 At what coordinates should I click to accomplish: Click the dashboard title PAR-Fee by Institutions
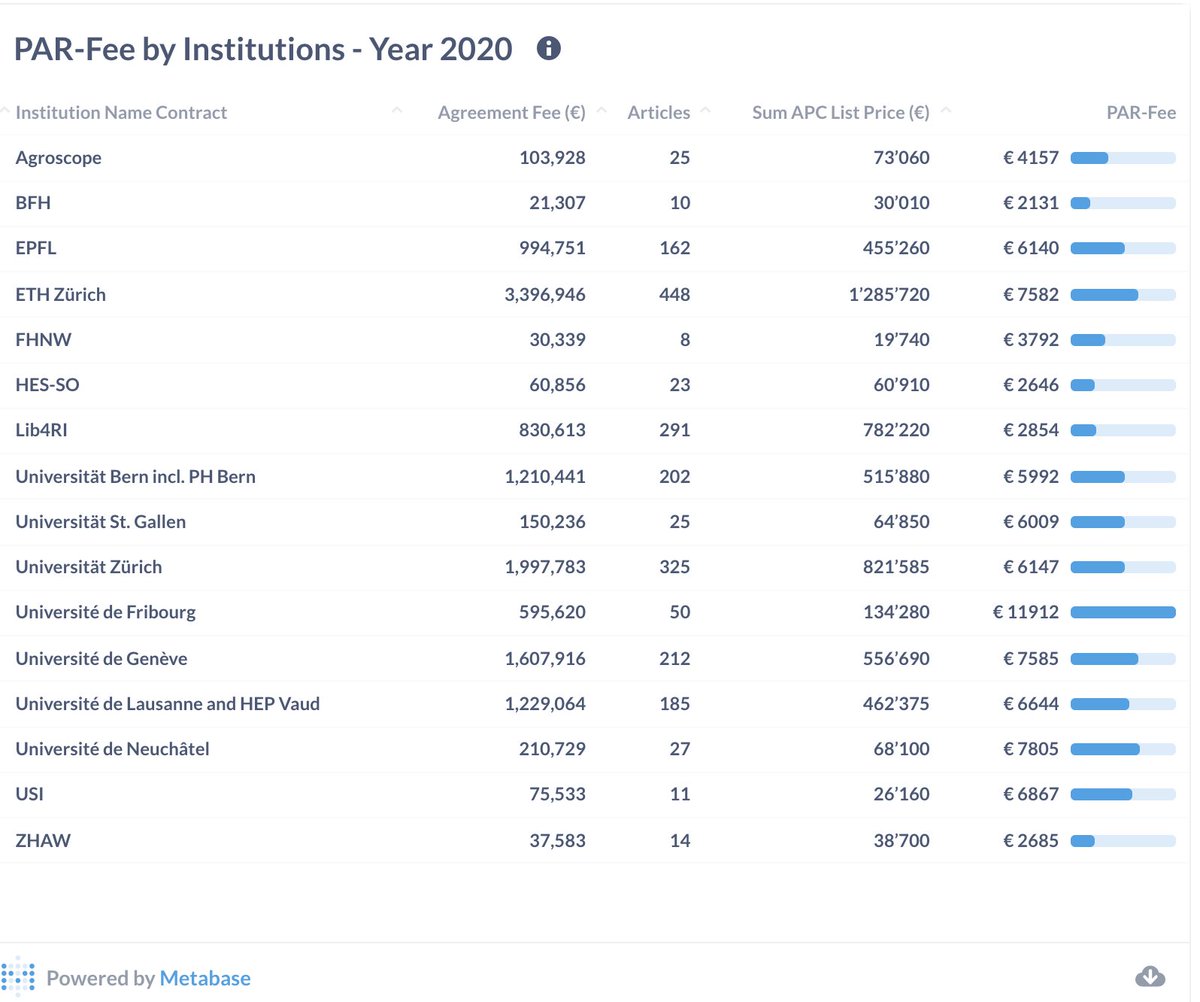pyautogui.click(x=263, y=48)
